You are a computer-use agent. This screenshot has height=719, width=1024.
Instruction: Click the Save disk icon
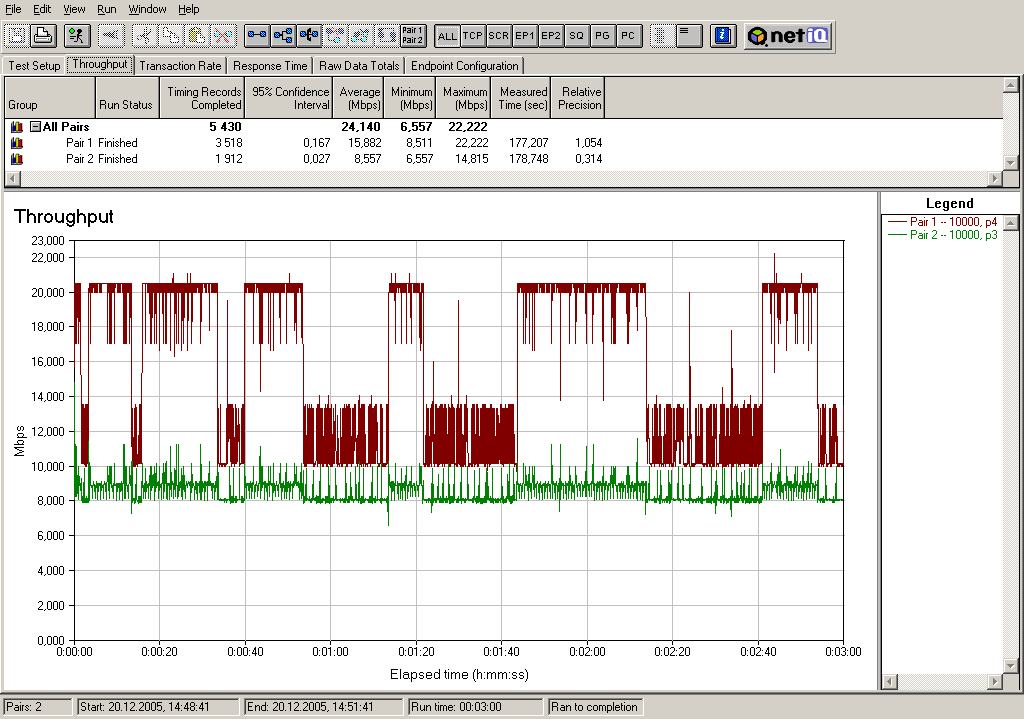pos(16,36)
